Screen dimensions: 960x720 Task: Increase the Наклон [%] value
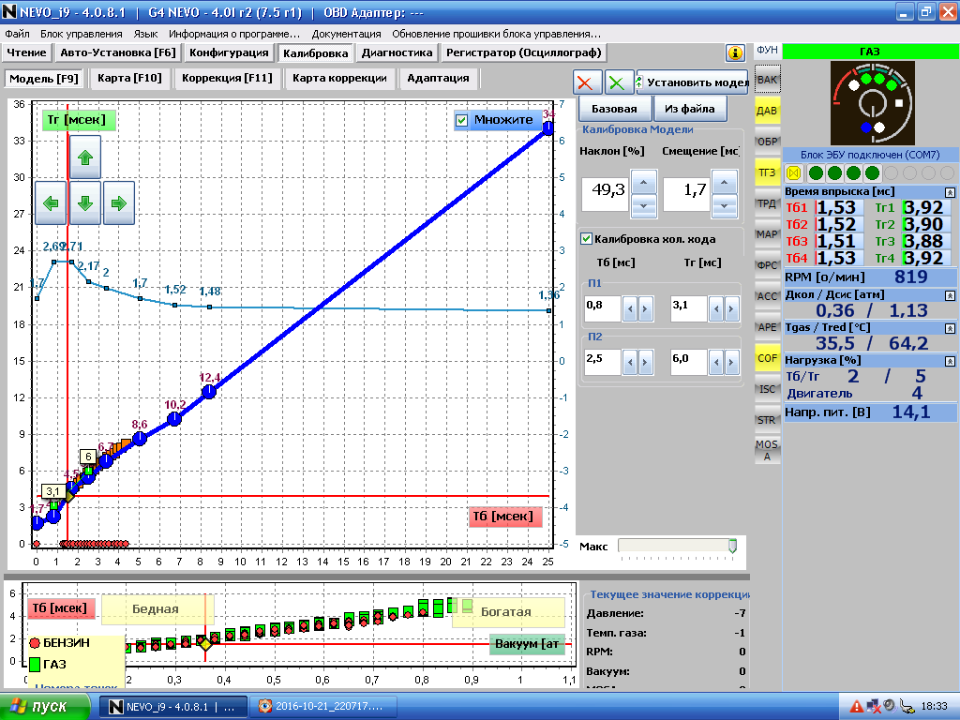(644, 181)
